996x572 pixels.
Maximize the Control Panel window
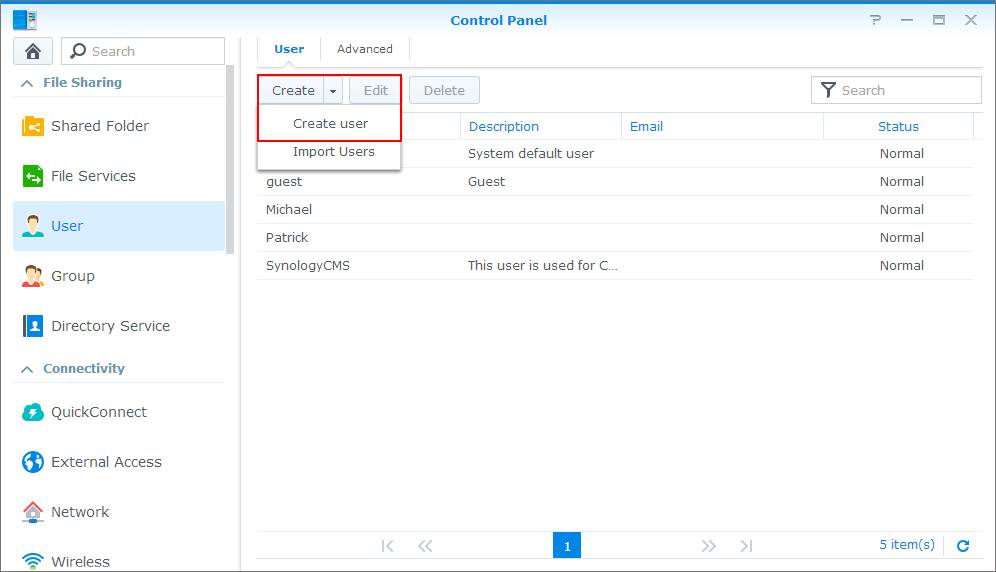click(938, 20)
